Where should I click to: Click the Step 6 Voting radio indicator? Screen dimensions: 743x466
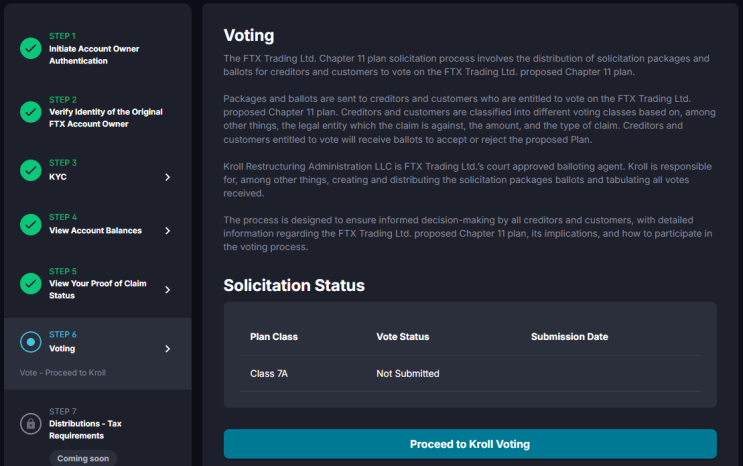(x=30, y=342)
